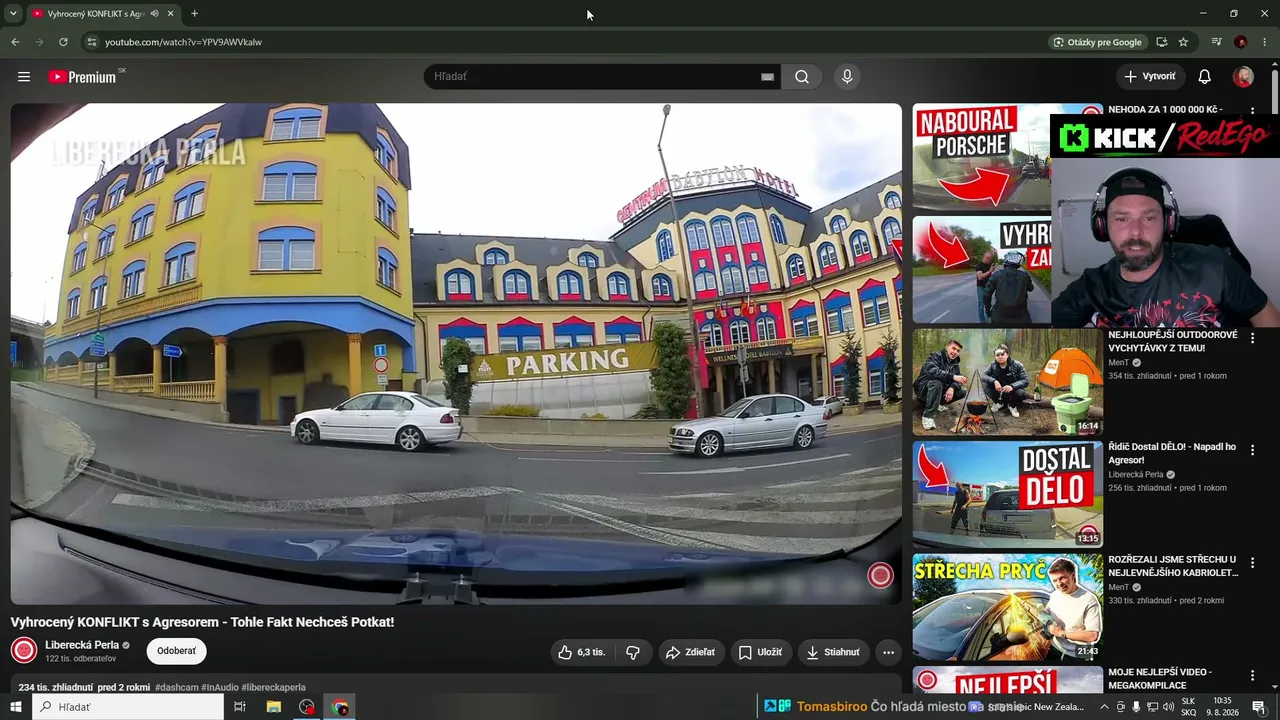Open NEJHLOUPĚJŠÍ OUTDOOROVÉ VYCHYTÁVKY video title
This screenshot has width=1280, height=720.
coord(1172,341)
